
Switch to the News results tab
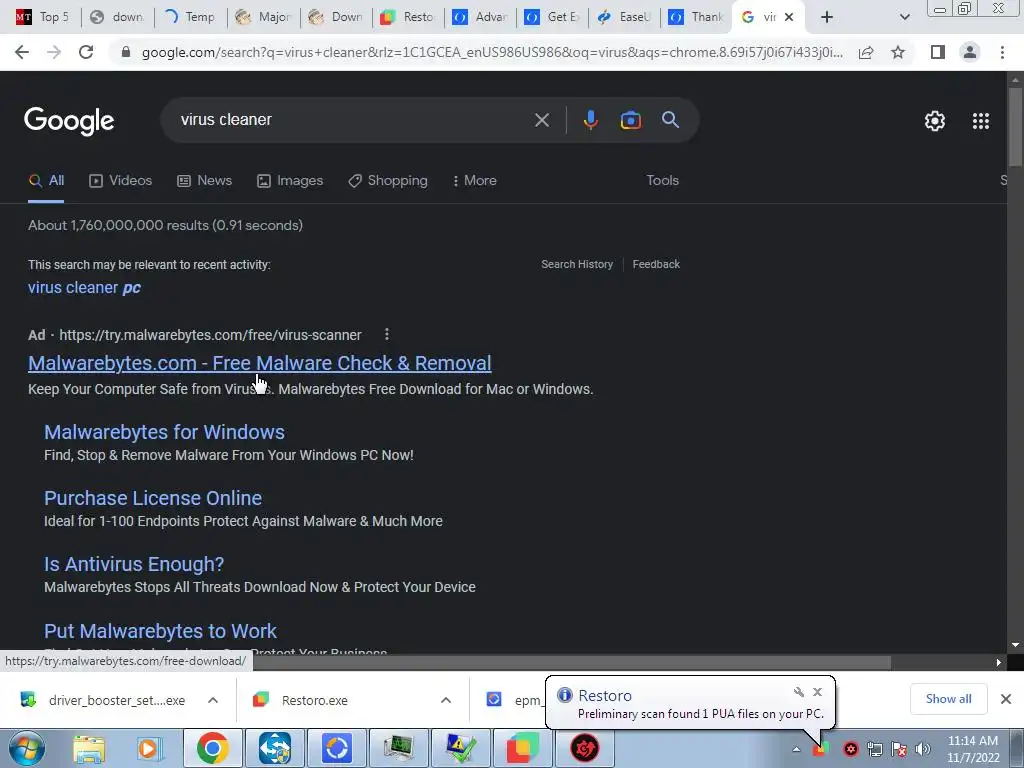[x=204, y=181]
